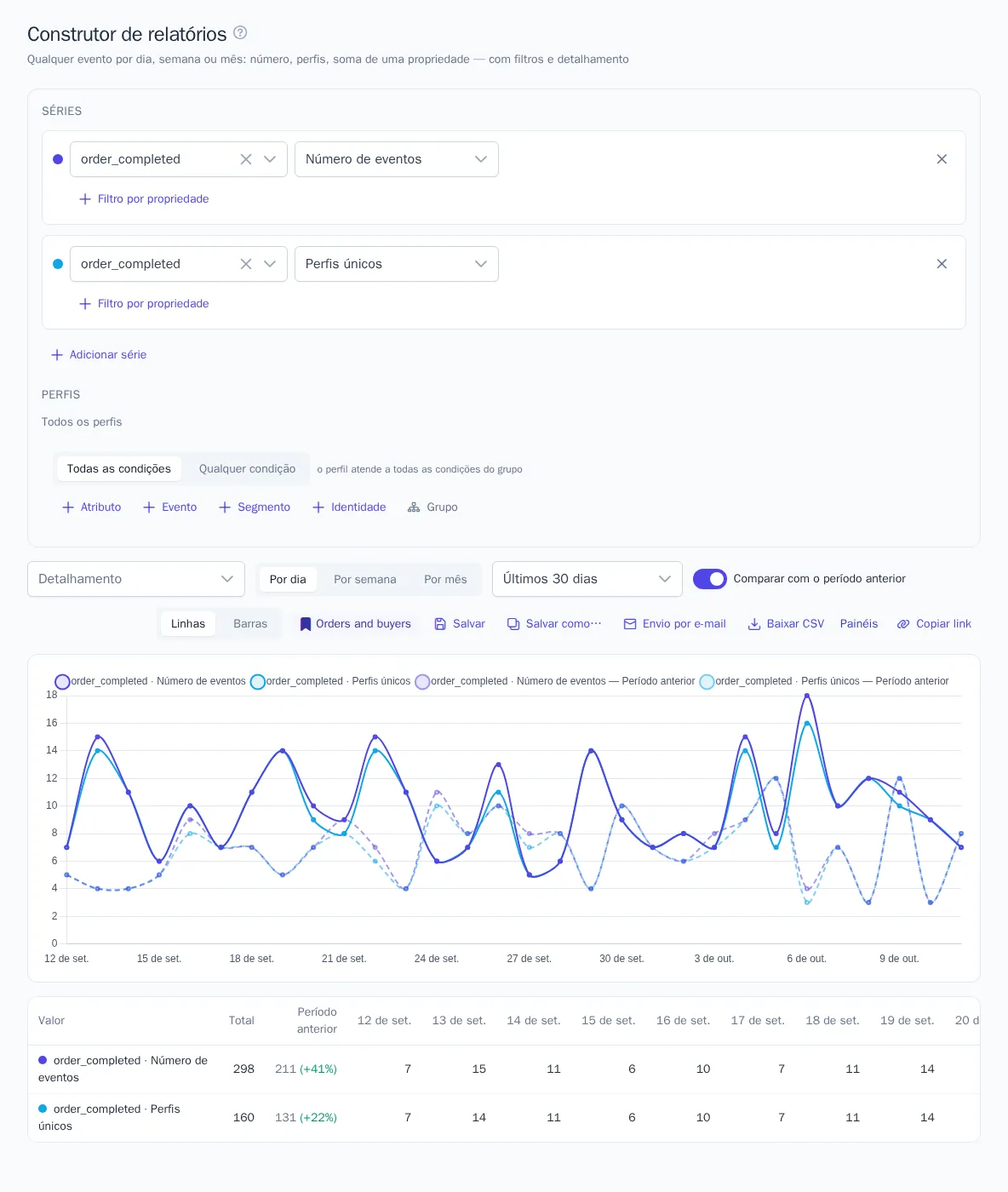Switch chart type to Barras

point(250,623)
